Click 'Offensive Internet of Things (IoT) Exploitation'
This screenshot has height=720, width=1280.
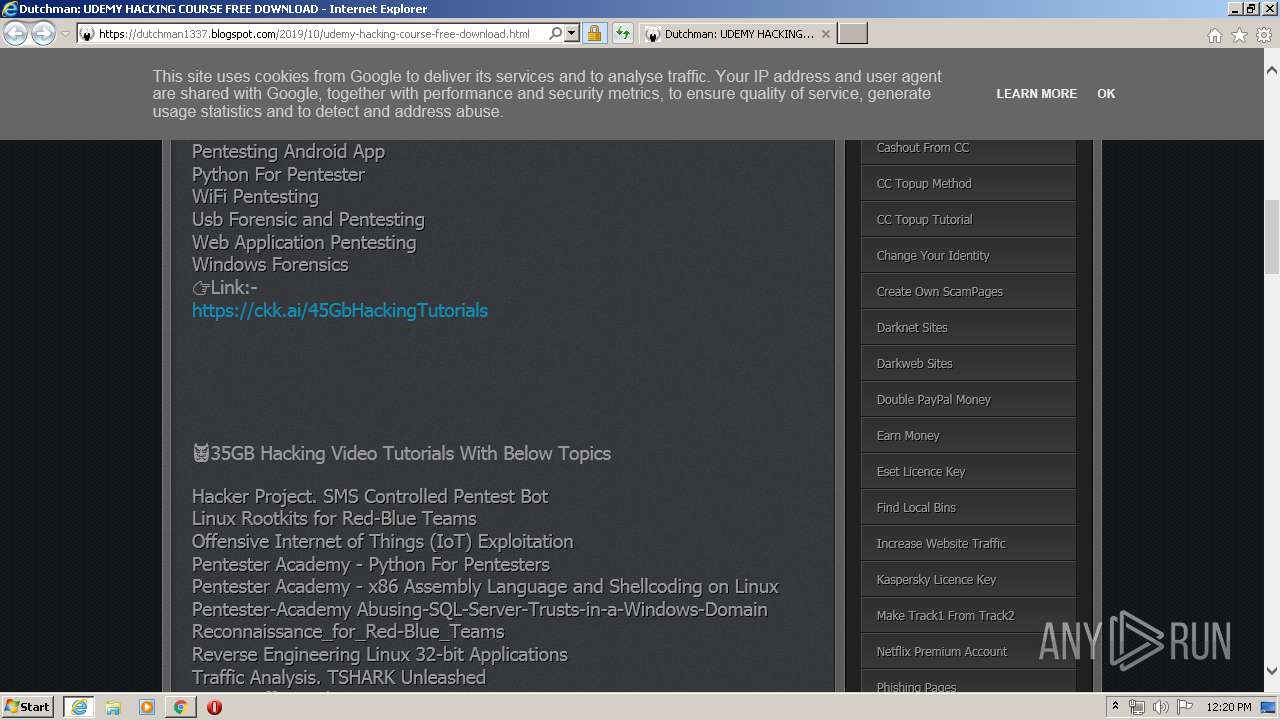pyautogui.click(x=382, y=542)
